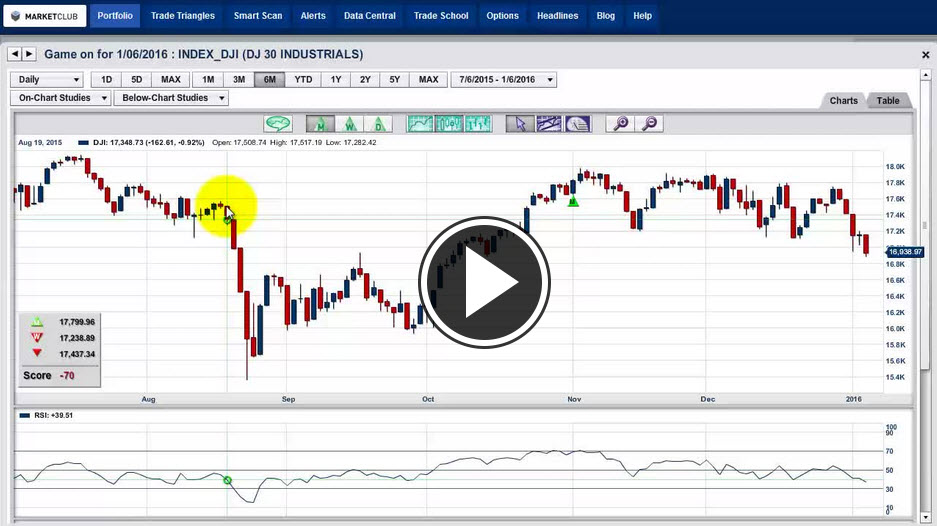
Task: Click the green speech bubble comment icon
Action: coord(278,124)
